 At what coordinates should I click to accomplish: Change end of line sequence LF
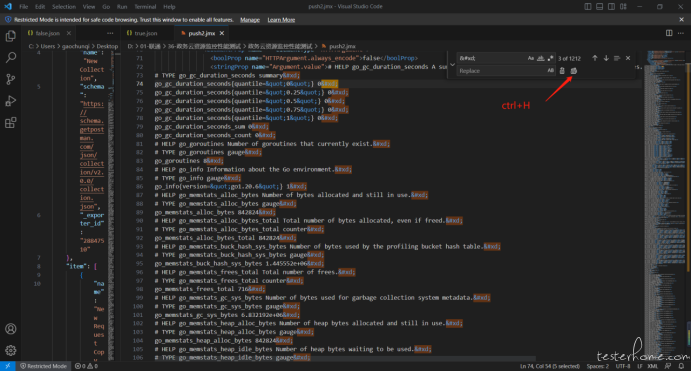[639, 366]
